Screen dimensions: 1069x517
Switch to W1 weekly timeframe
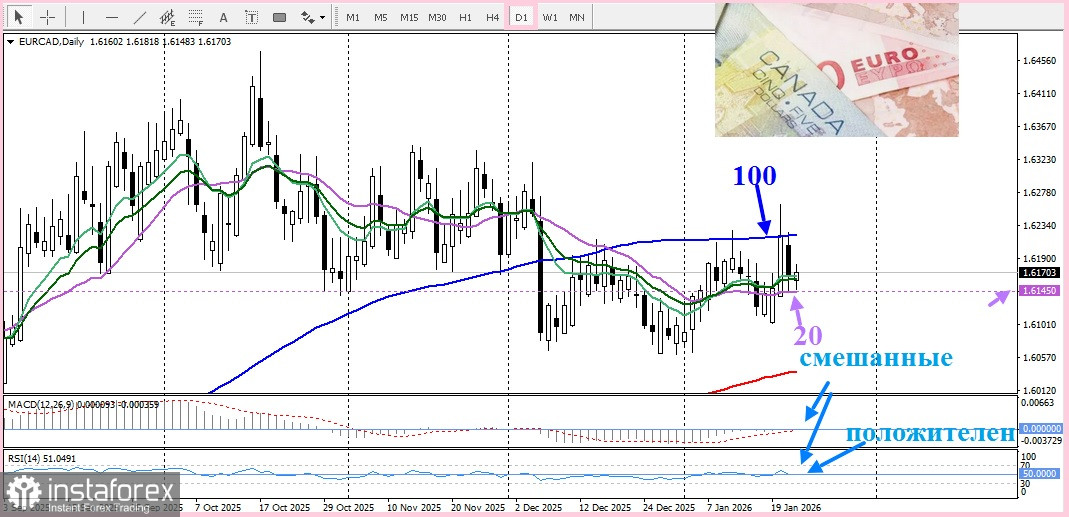pos(549,17)
